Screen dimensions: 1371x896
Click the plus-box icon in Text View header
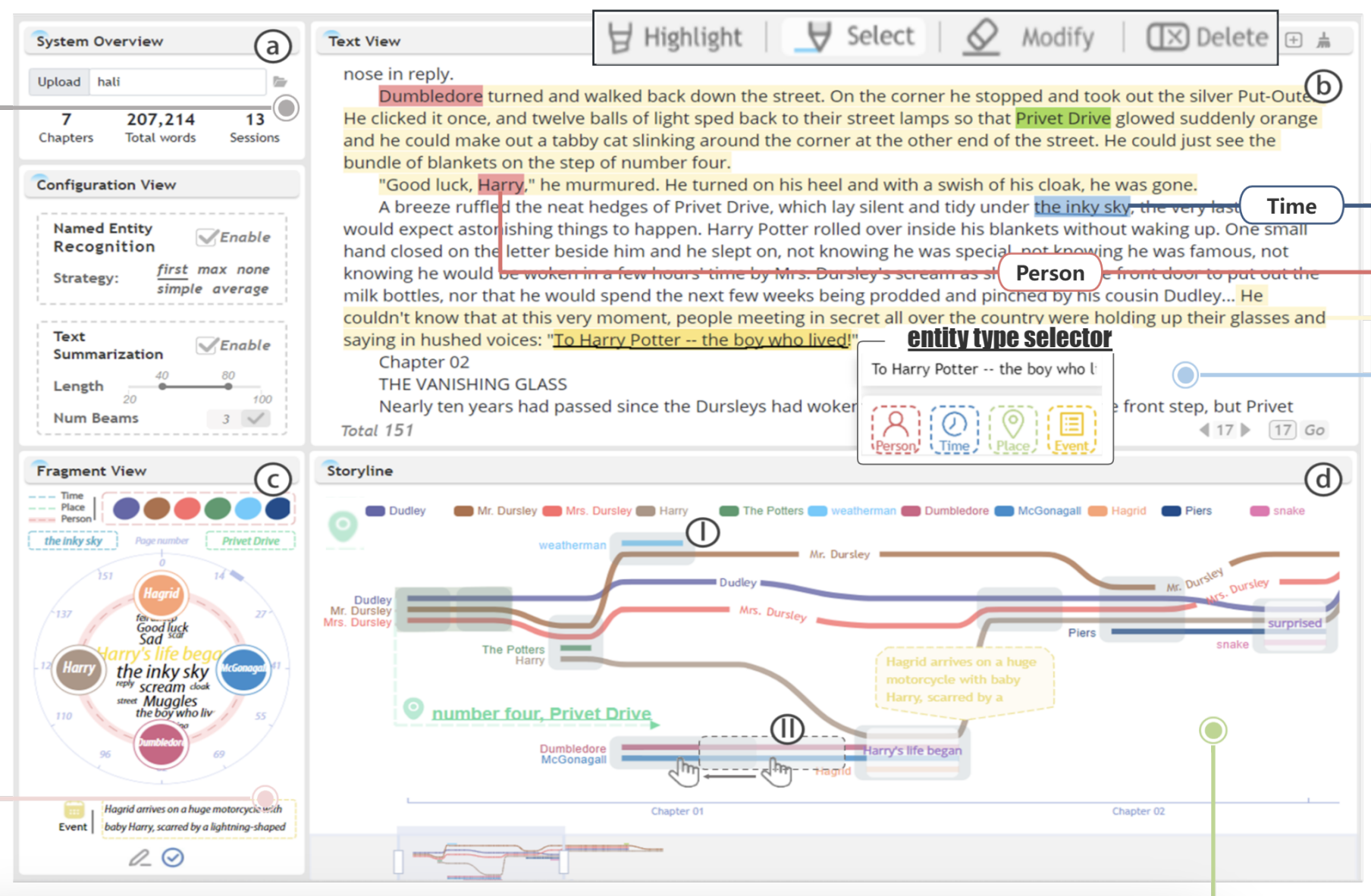coord(1294,40)
